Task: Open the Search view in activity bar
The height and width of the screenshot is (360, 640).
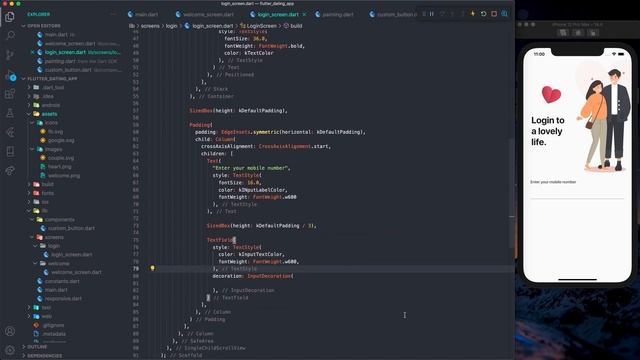Action: pyautogui.click(x=10, y=36)
